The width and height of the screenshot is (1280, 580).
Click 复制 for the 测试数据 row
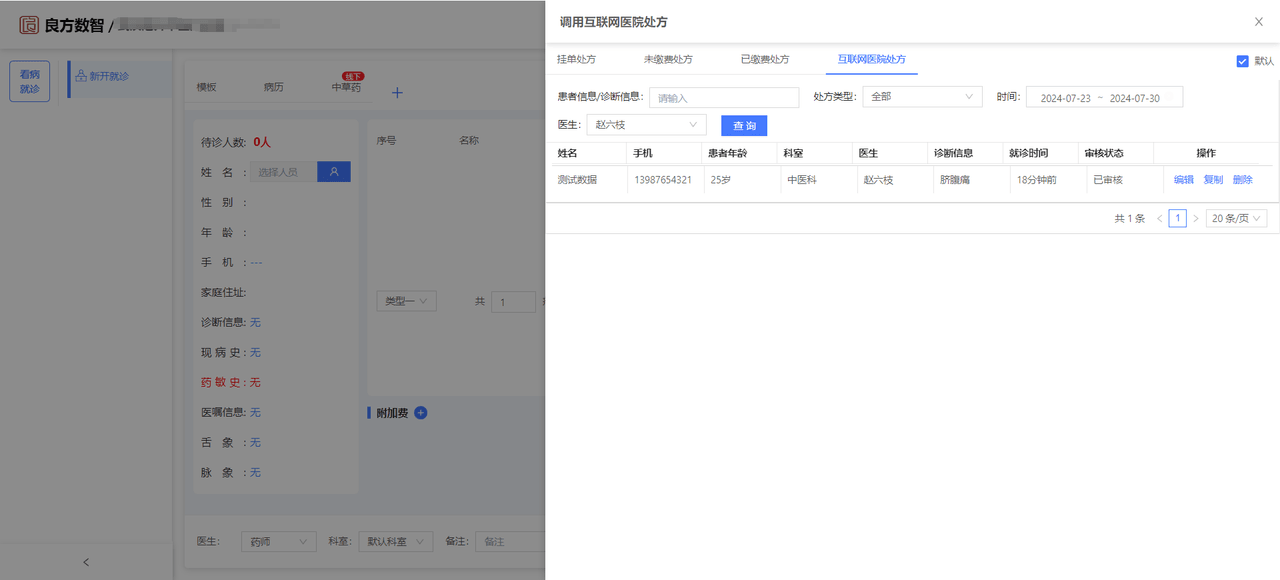click(1213, 180)
